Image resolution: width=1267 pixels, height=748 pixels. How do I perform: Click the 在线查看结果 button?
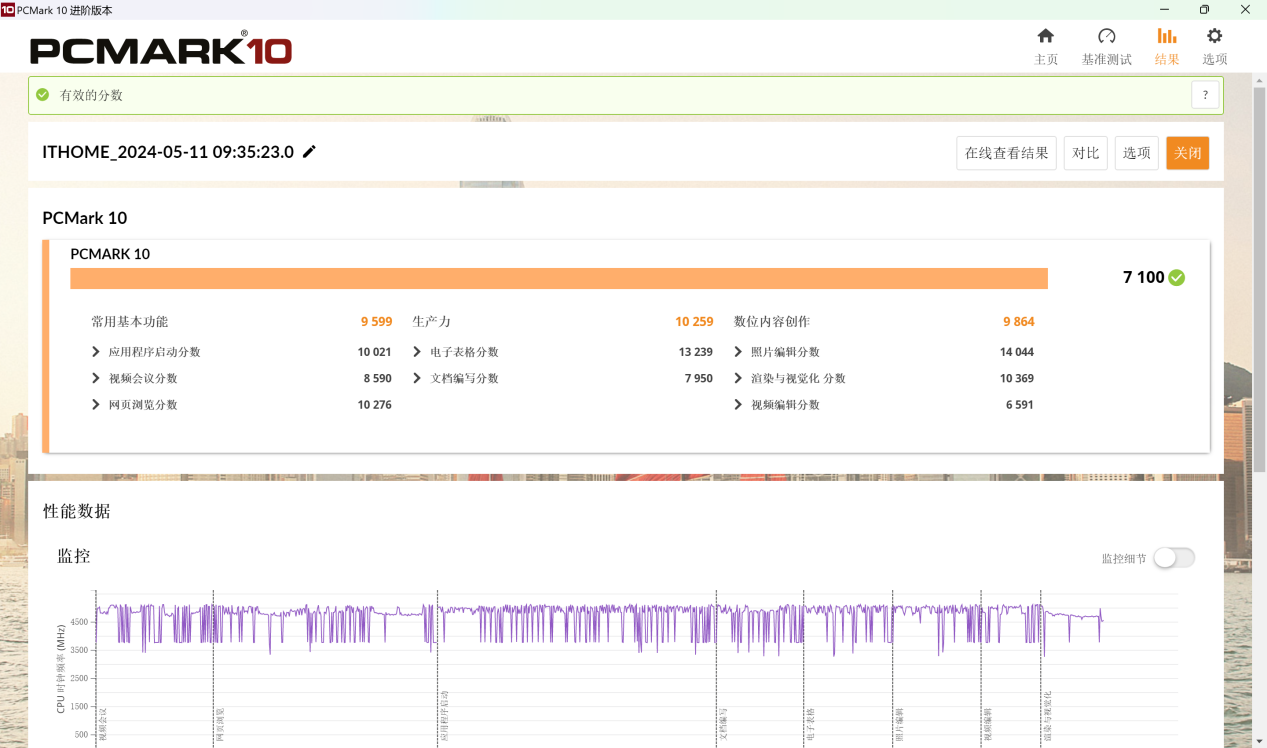[x=1007, y=153]
